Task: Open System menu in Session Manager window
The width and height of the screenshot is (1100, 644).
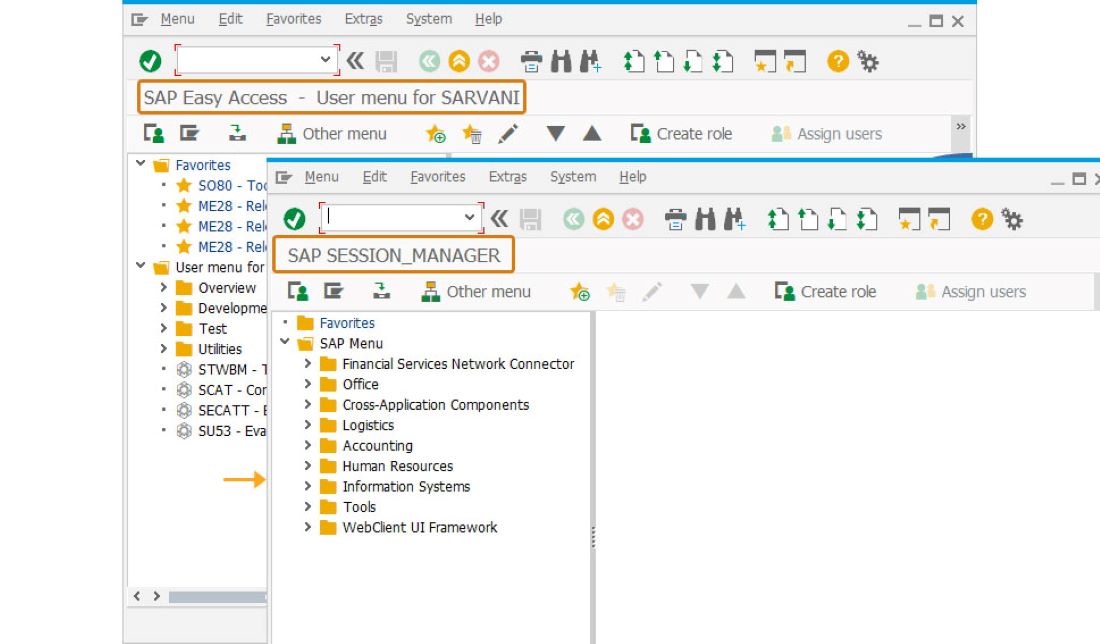Action: (573, 177)
